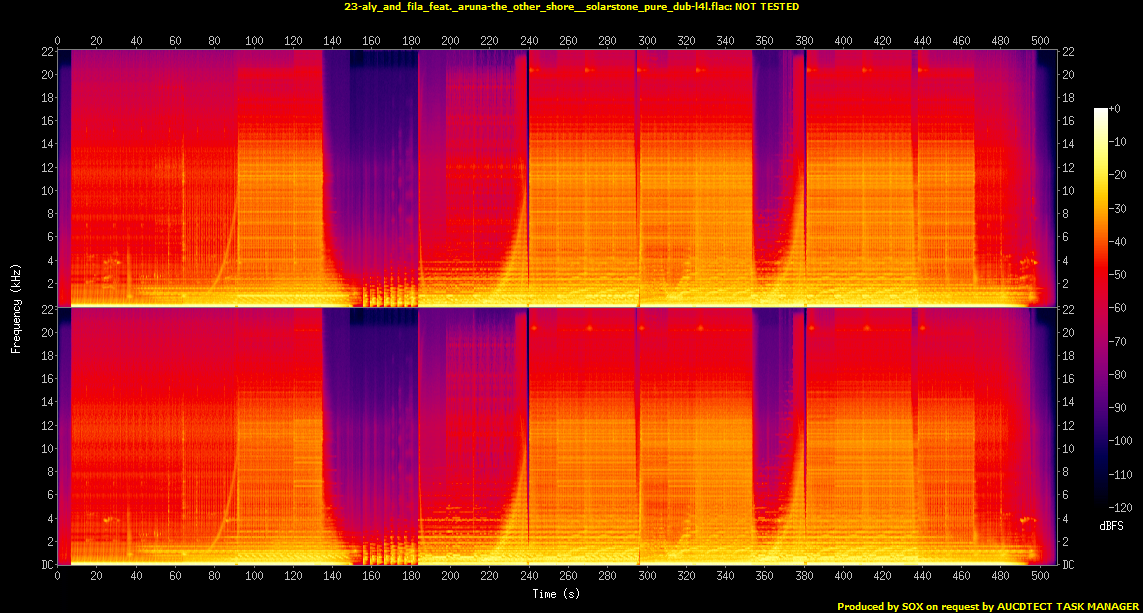Select the 300 tick on top time axis

point(647,41)
